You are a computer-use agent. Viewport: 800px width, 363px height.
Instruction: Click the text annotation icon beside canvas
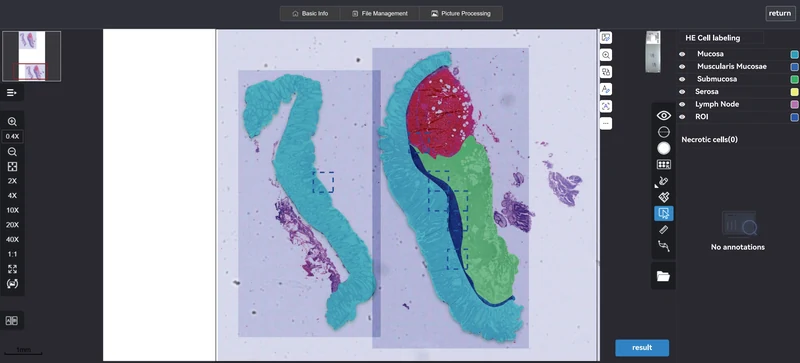(606, 89)
